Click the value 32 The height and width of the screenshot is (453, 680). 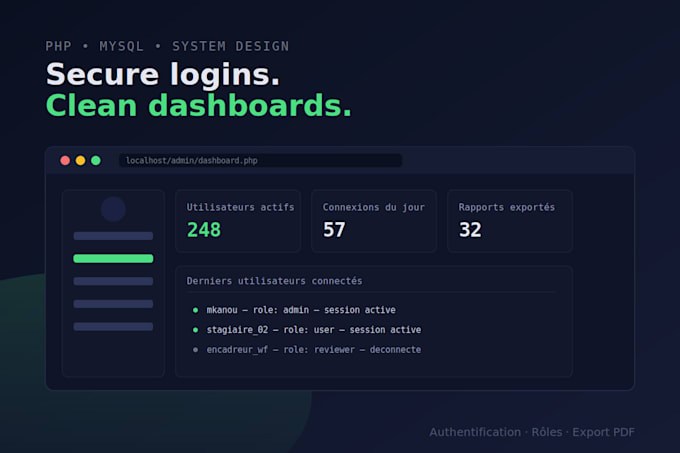(470, 230)
